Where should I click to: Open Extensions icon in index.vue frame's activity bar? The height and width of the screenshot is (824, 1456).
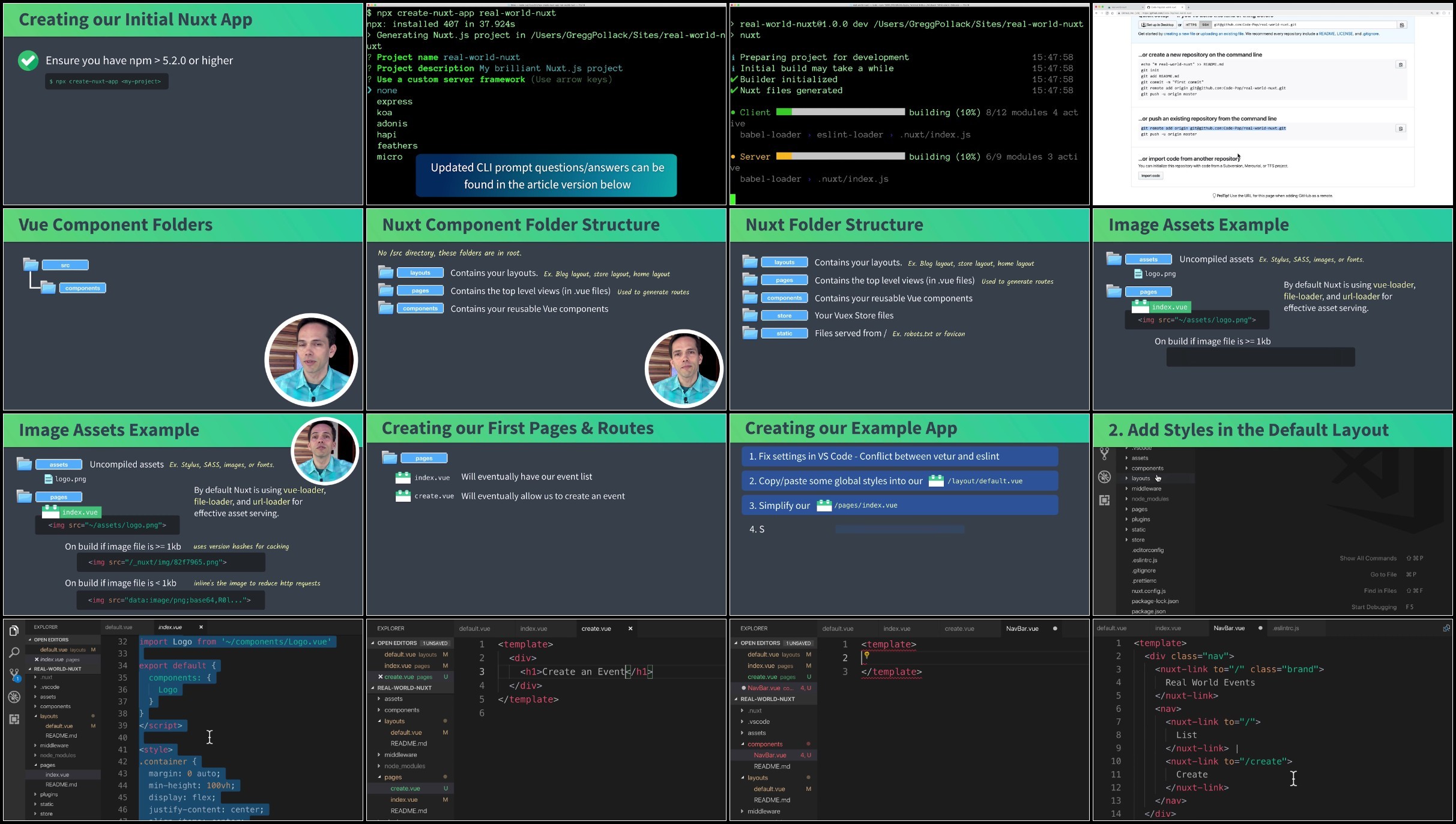tap(14, 719)
